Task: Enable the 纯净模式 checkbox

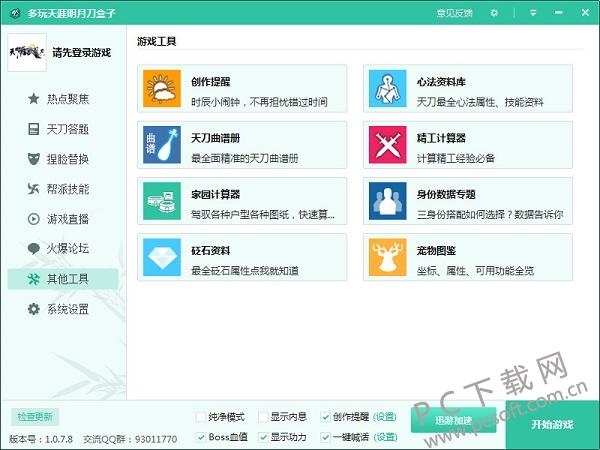Action: pyautogui.click(x=201, y=417)
